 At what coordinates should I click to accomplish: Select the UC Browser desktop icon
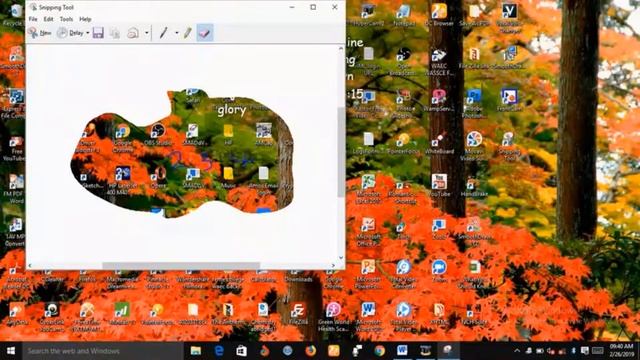[x=439, y=15]
